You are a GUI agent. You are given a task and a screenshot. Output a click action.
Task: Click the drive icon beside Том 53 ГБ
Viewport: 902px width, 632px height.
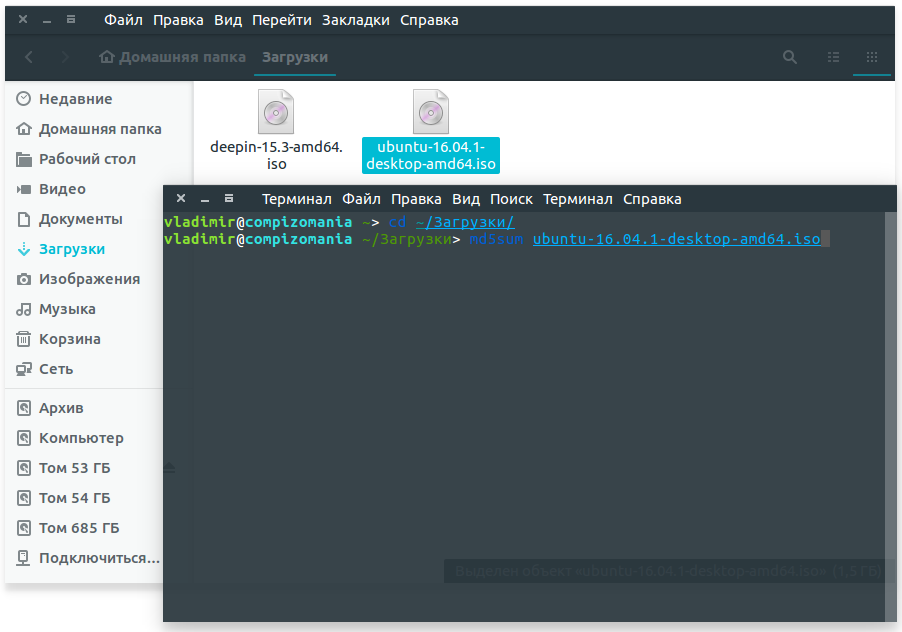coord(24,468)
